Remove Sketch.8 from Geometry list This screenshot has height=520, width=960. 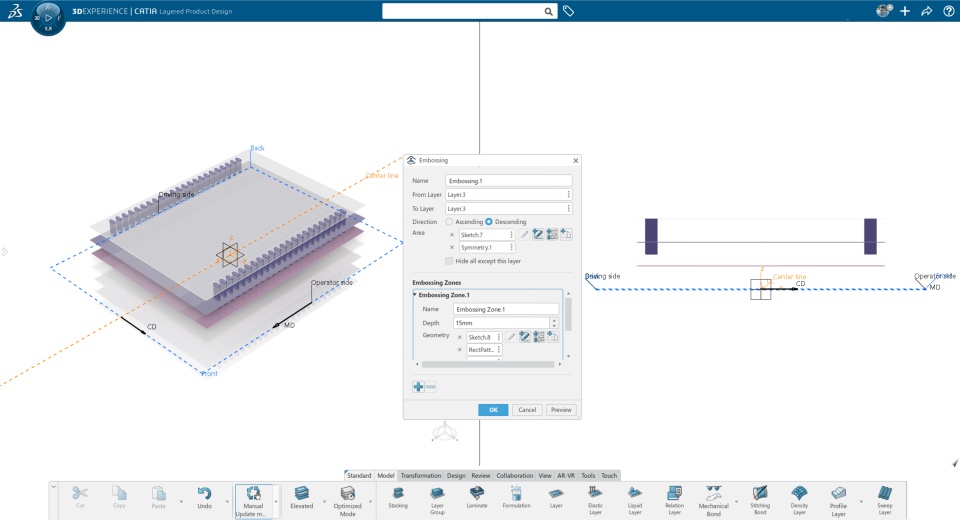pyautogui.click(x=460, y=337)
